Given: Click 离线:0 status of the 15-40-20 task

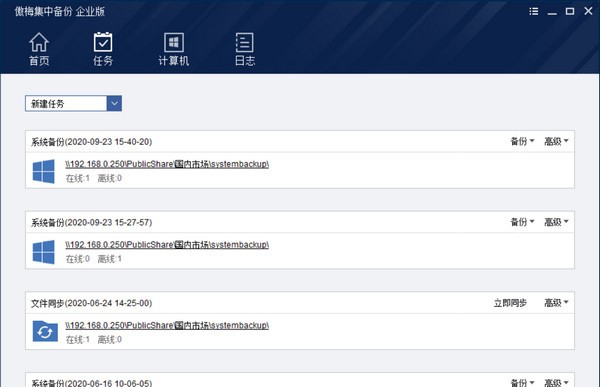Looking at the screenshot, I should (109, 178).
